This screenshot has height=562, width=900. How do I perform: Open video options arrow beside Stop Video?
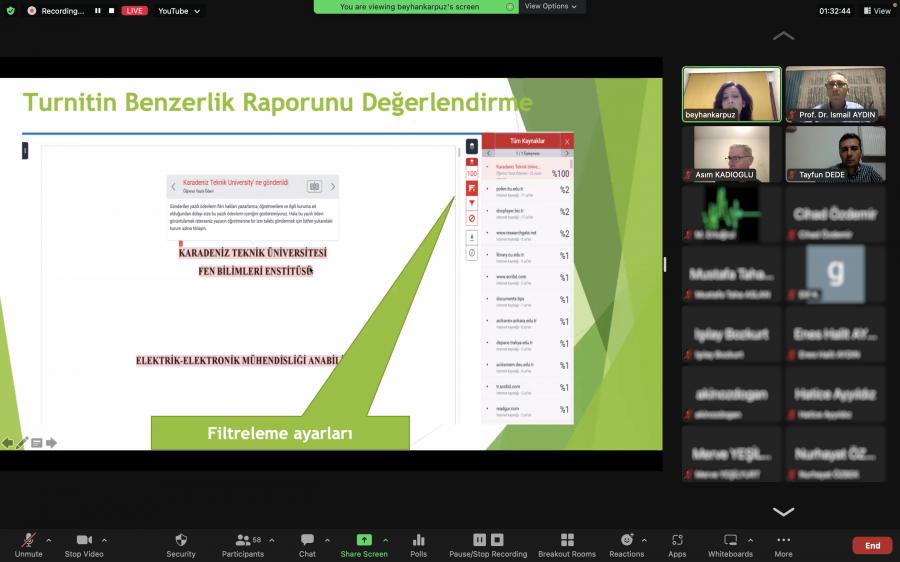104,540
